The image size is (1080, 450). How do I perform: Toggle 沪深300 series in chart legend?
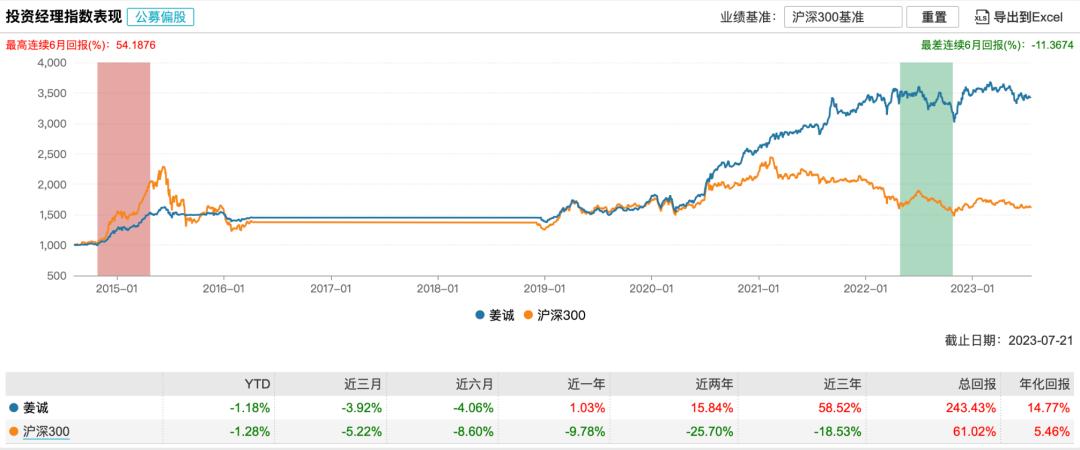(x=552, y=315)
